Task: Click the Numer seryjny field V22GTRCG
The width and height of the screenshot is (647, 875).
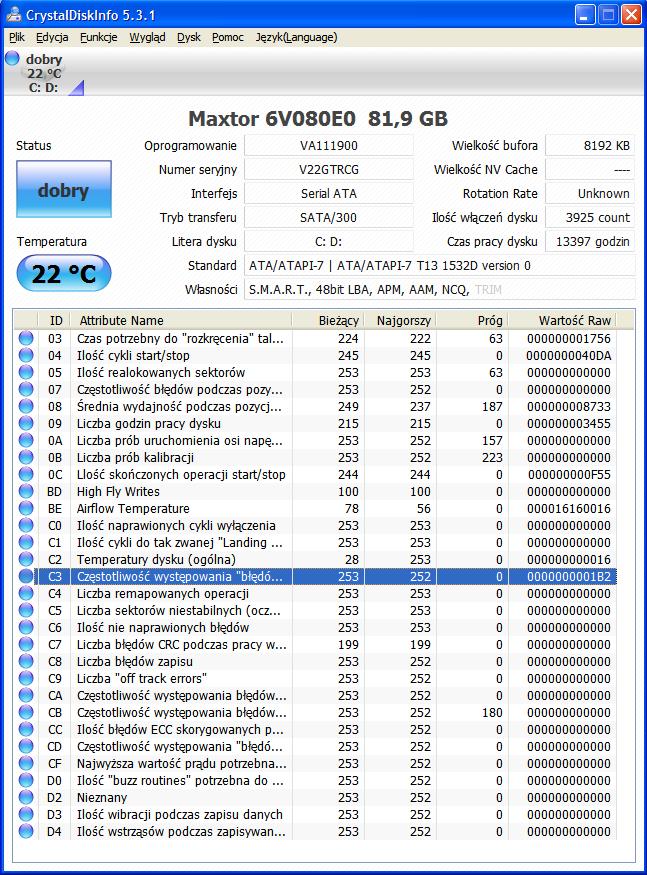Action: point(329,170)
